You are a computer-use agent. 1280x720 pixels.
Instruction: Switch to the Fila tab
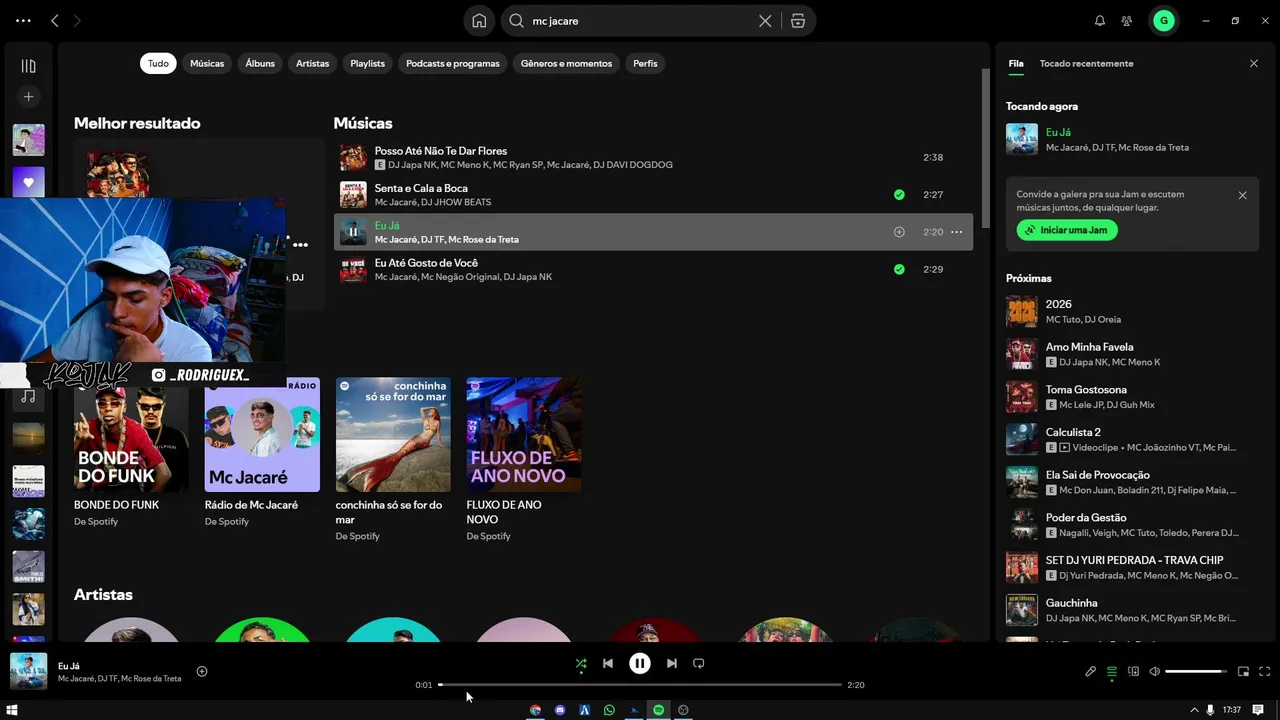tap(1015, 64)
